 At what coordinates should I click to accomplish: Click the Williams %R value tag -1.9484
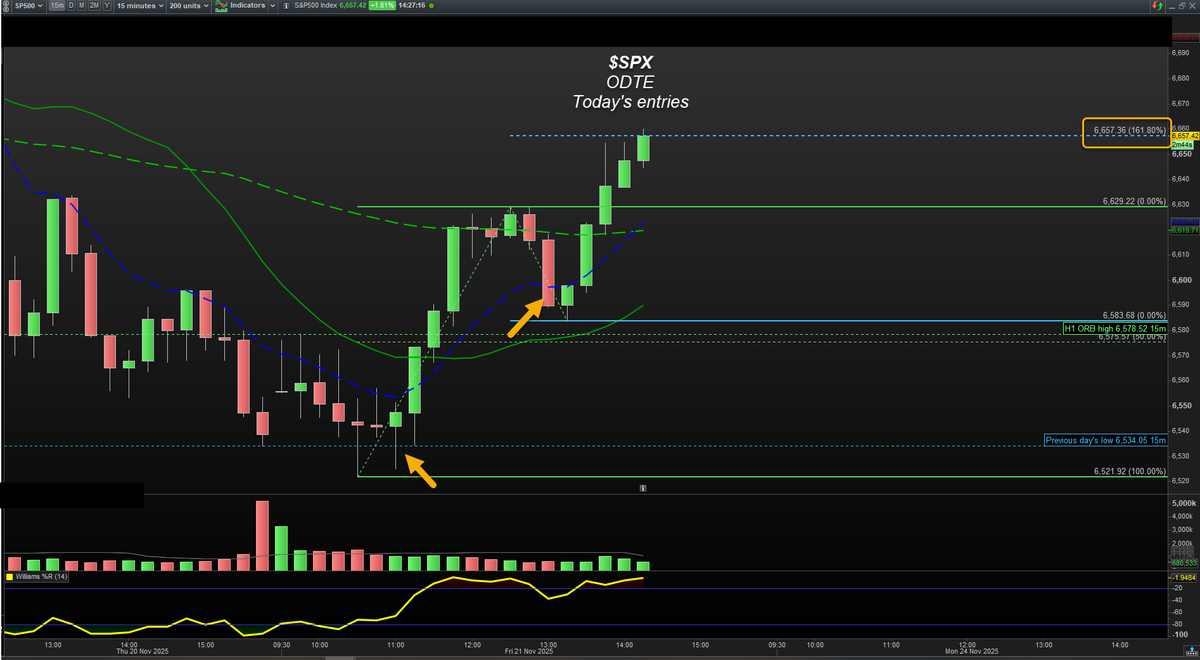(x=1184, y=578)
